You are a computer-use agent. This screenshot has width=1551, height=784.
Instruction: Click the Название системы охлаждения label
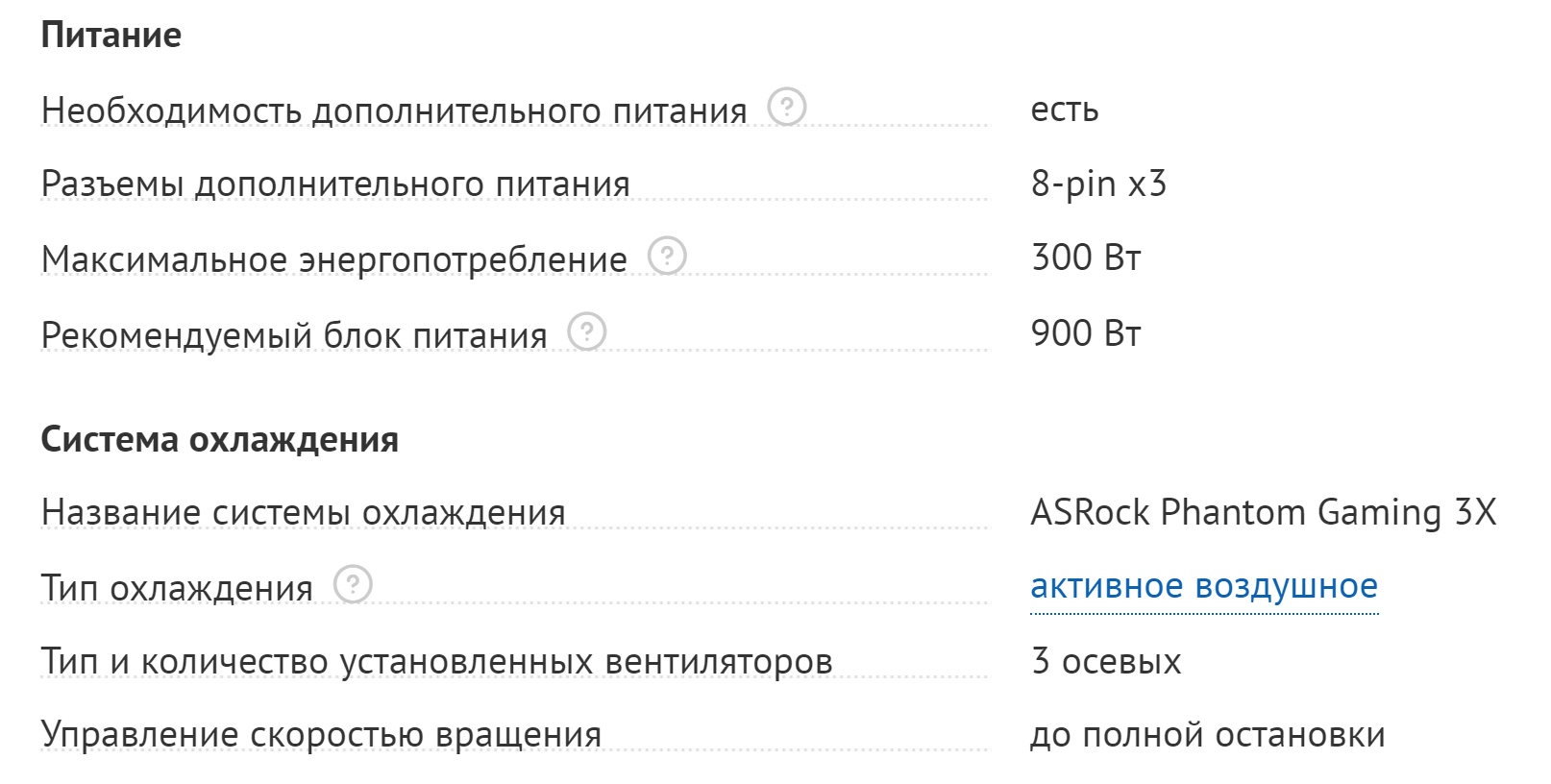tap(303, 512)
